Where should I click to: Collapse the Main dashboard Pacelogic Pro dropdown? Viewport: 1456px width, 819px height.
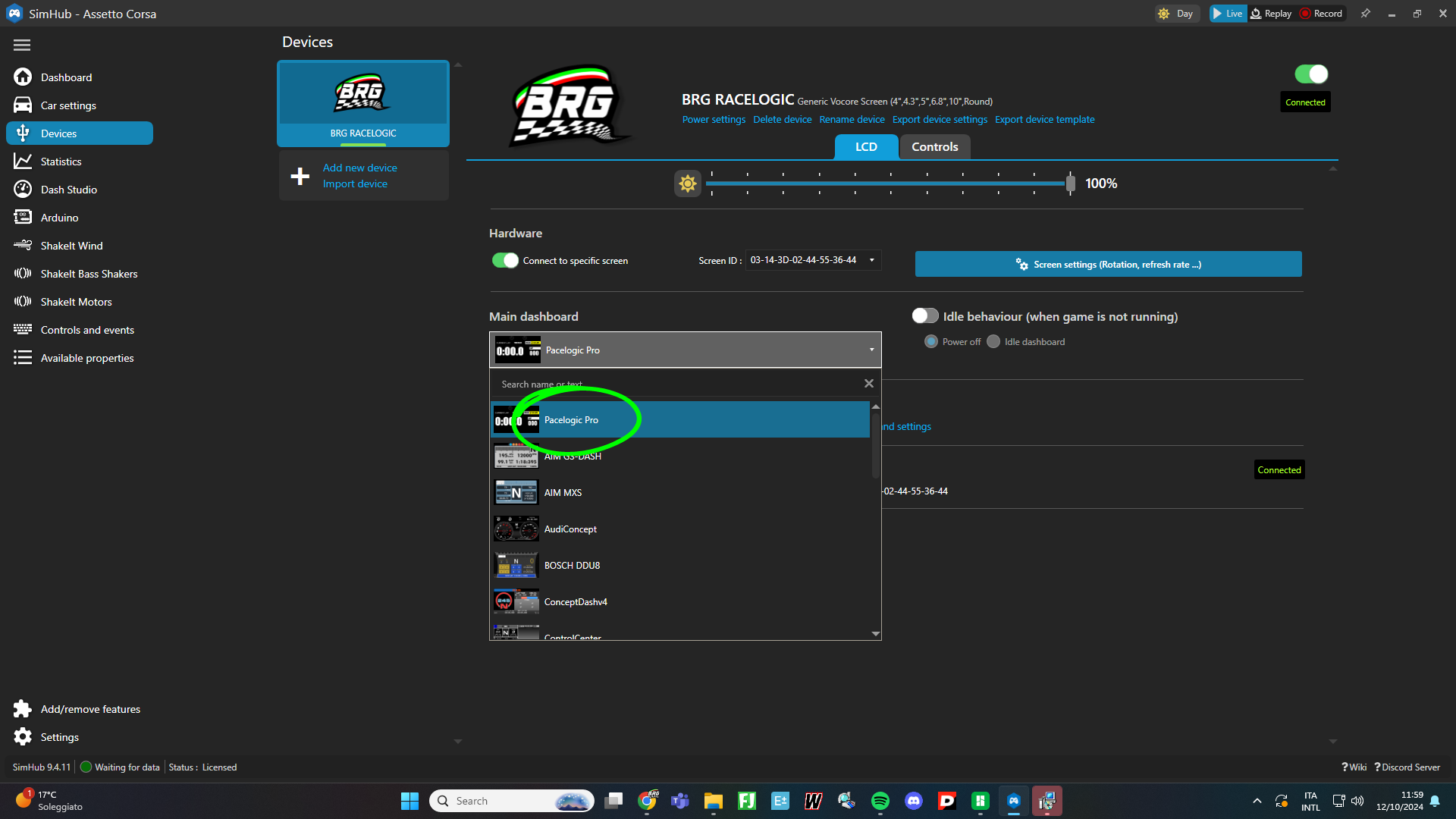pyautogui.click(x=685, y=350)
